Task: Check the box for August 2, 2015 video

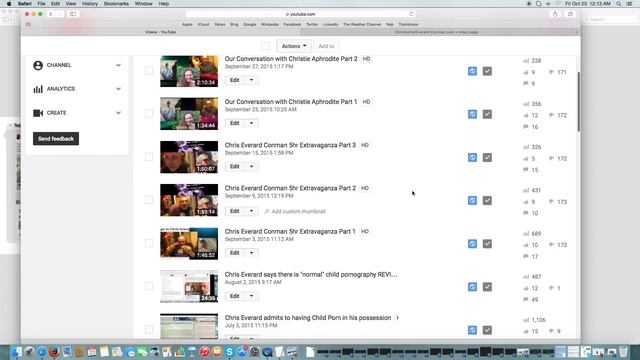Action: tap(149, 287)
